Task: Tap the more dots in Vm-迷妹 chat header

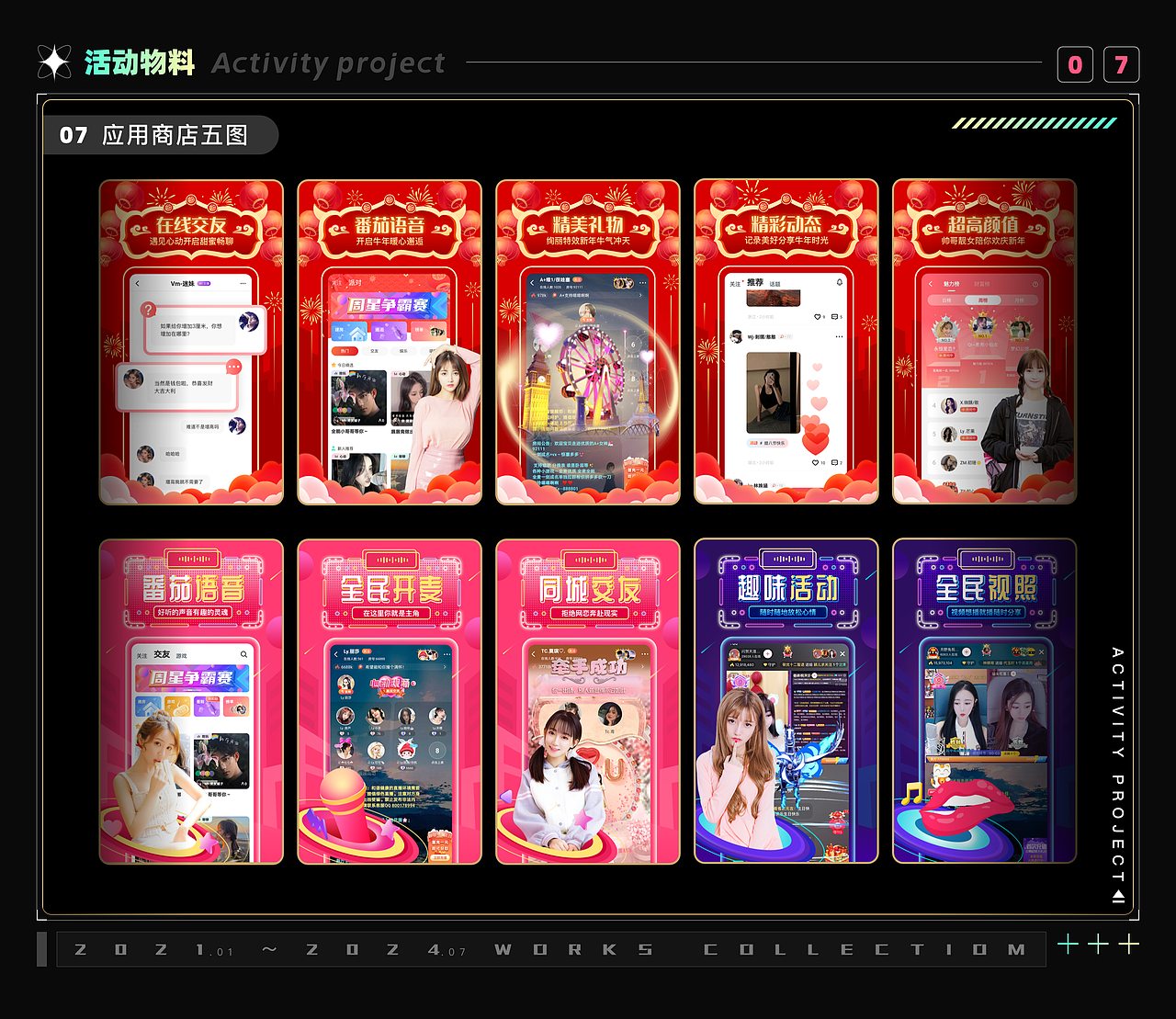Action: pos(243,284)
